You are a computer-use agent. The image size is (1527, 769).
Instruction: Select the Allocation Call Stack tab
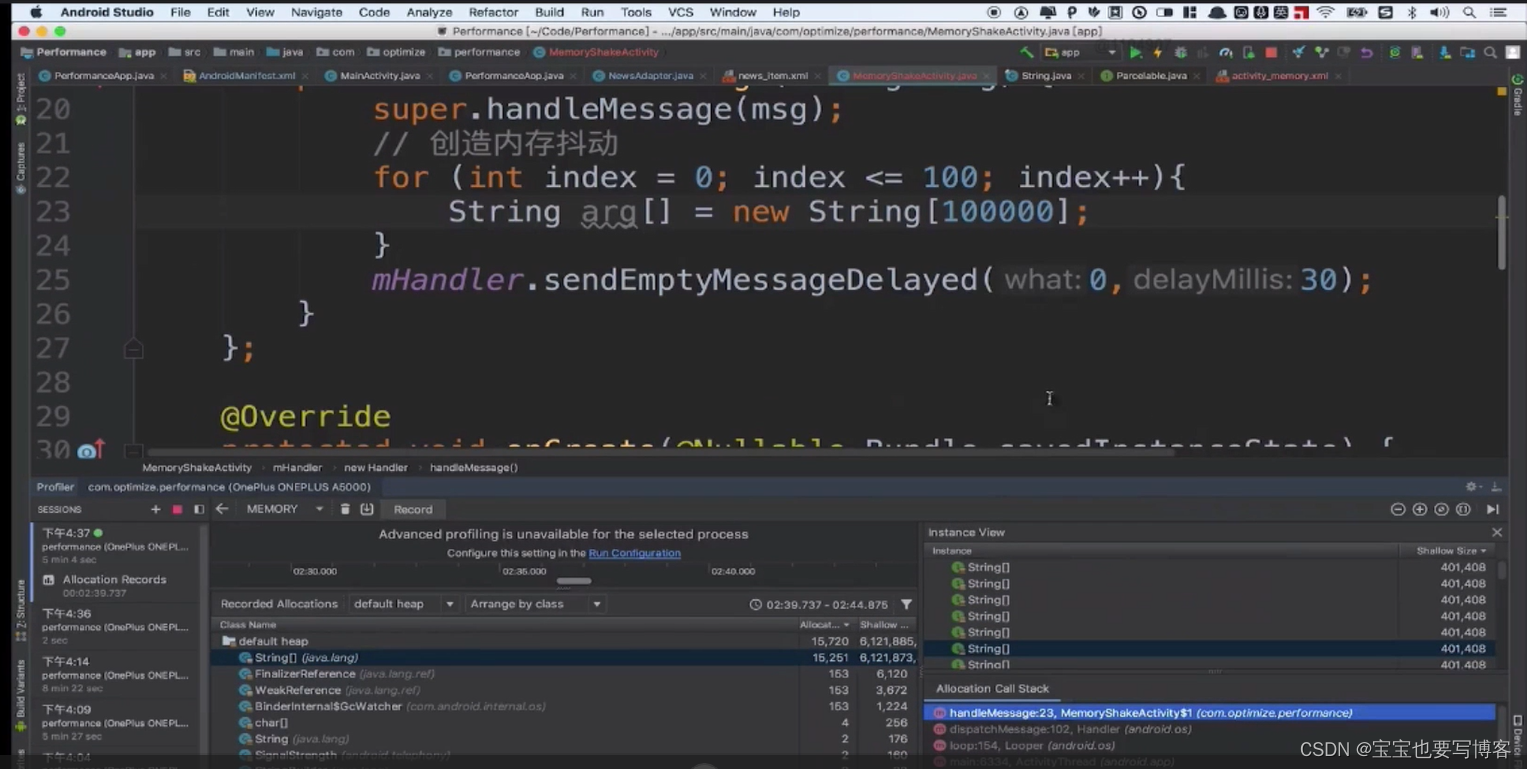(992, 689)
